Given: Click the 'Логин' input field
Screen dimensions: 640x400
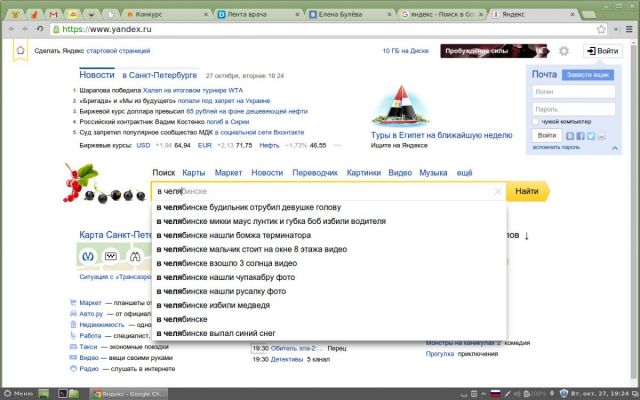Looking at the screenshot, I should pos(575,91).
